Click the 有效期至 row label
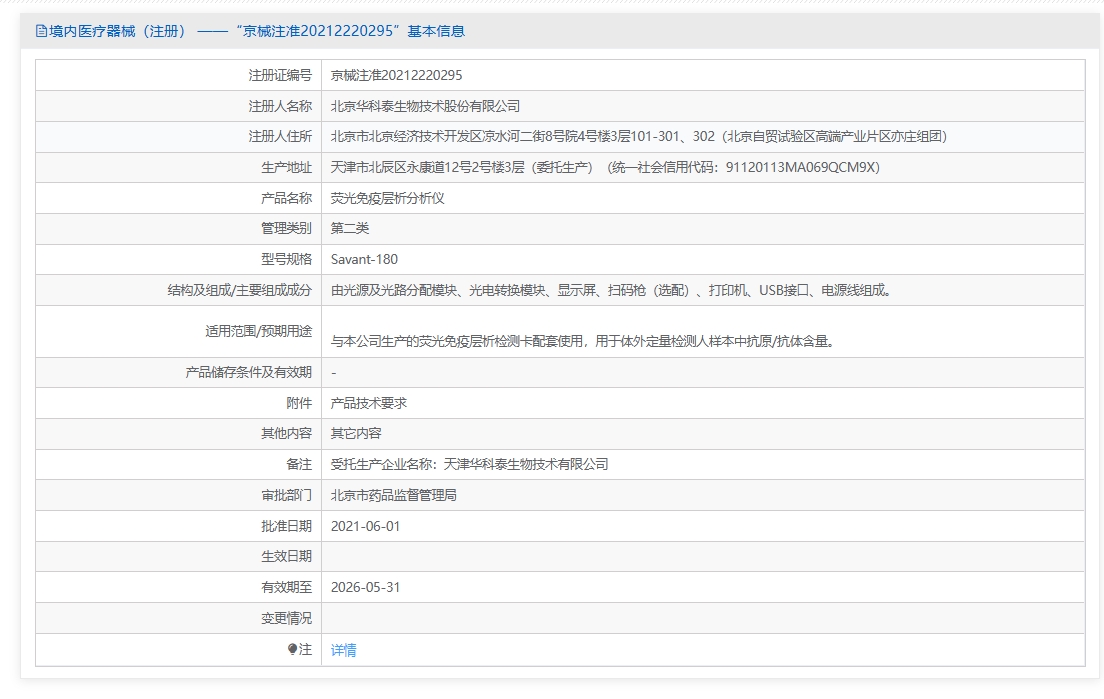The image size is (1104, 699). coord(286,587)
